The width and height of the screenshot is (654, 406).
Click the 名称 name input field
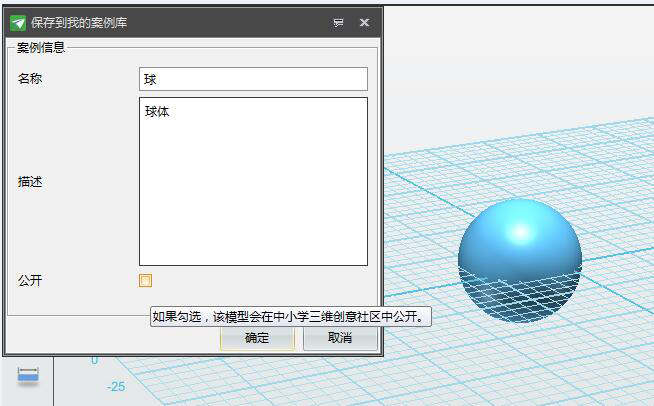pos(253,79)
